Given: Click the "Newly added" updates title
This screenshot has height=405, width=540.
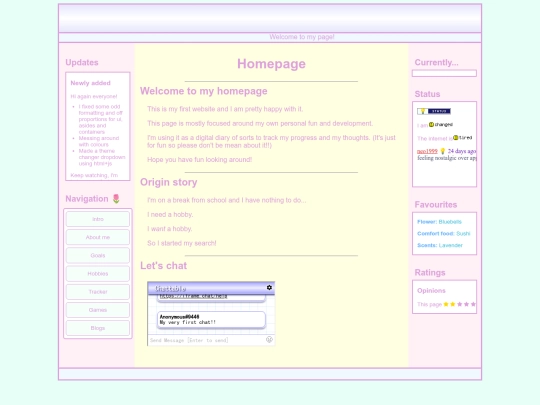Looking at the screenshot, I should [x=91, y=83].
